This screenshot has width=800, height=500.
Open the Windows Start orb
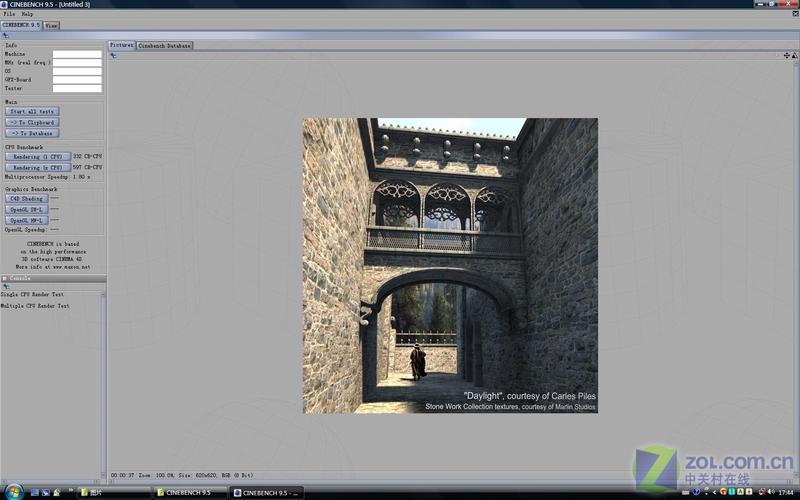14,492
